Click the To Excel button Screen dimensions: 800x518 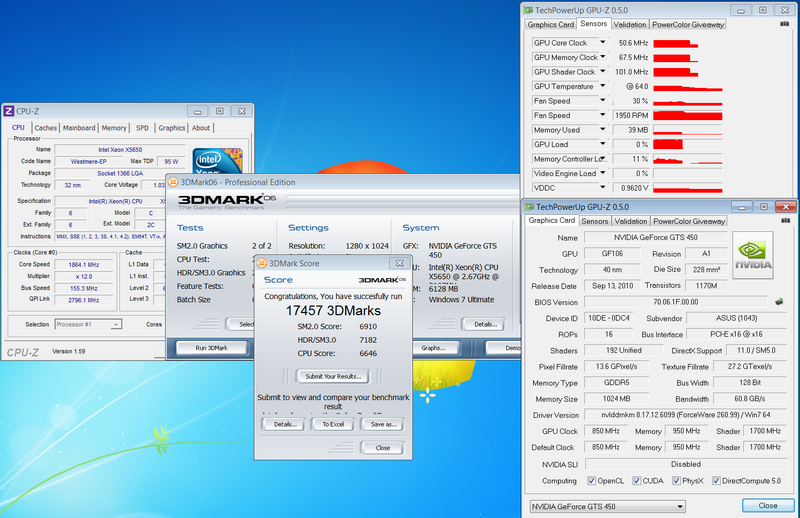[333, 424]
